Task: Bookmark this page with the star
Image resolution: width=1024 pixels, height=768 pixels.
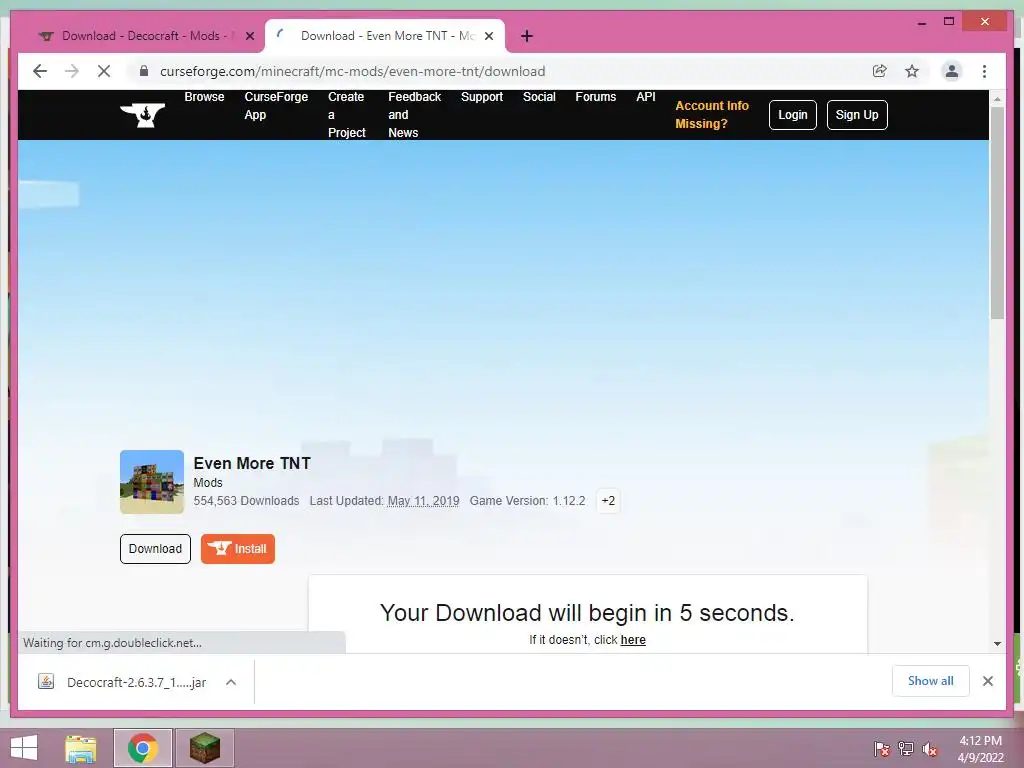Action: [912, 71]
